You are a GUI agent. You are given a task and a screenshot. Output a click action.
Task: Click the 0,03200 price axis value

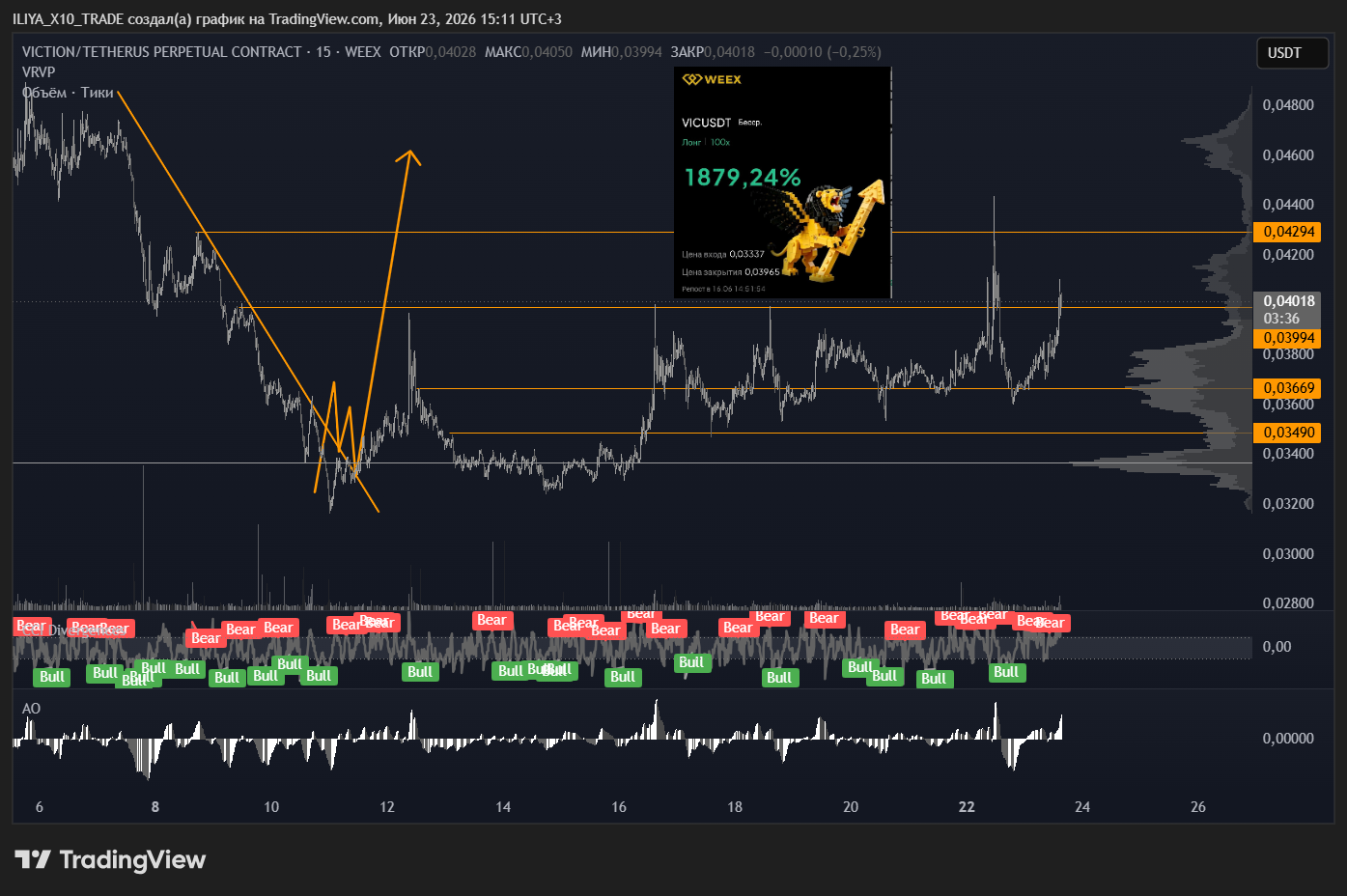(x=1288, y=504)
